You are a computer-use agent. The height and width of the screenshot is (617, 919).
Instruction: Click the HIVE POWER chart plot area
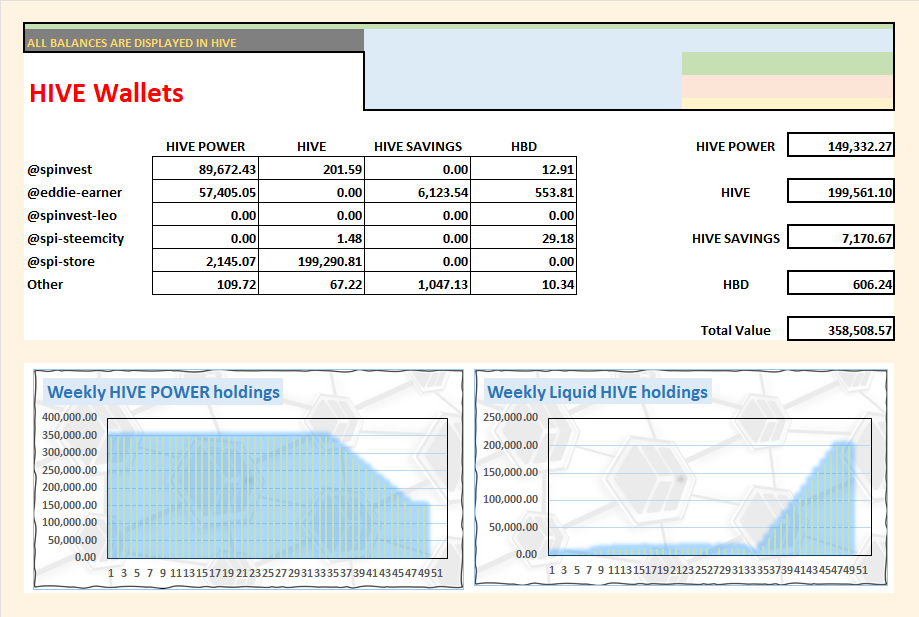[x=277, y=488]
